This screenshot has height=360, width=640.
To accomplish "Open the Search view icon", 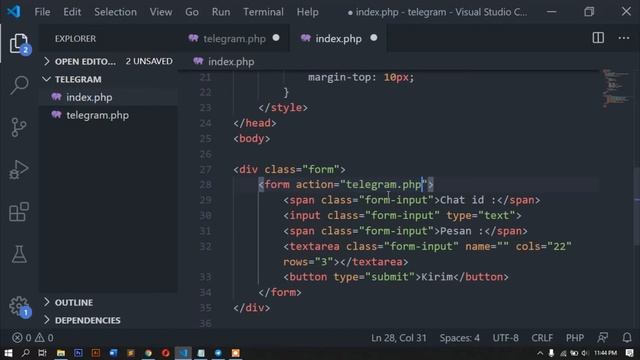I will 19,85.
